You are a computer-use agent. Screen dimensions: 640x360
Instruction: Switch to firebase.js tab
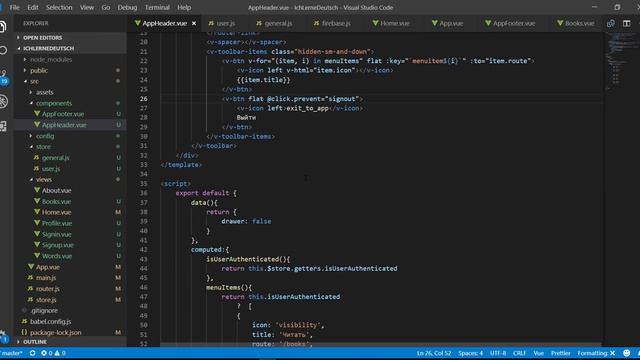pyautogui.click(x=332, y=23)
